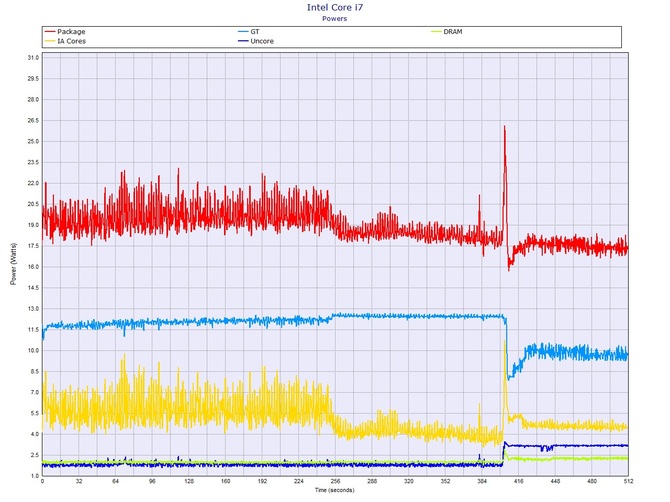Click the 7.0 y-axis tick value
Screen dimensions: 670x502
tap(35, 393)
